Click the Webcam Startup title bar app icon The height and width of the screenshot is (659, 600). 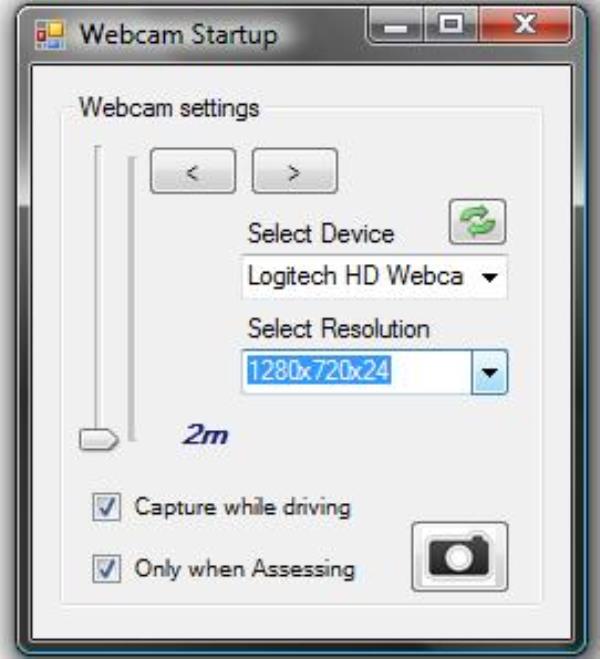[50, 35]
